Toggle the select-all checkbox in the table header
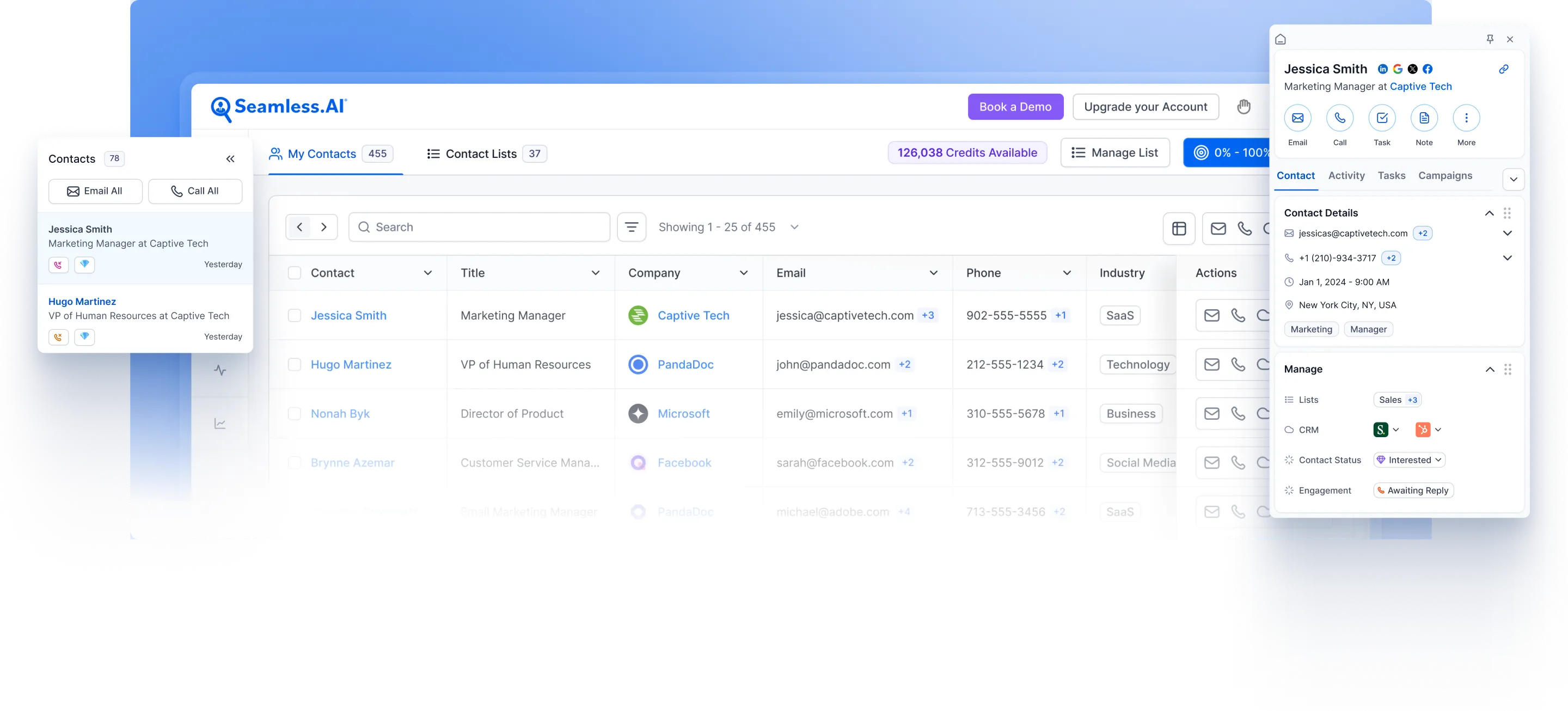This screenshot has width=1568, height=711. click(295, 273)
